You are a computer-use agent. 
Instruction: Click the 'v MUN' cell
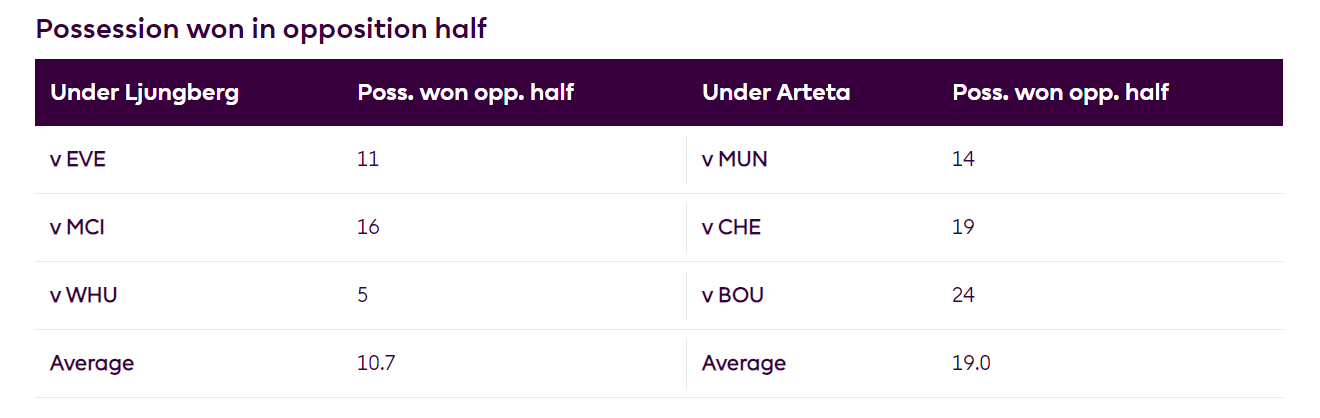tap(735, 159)
